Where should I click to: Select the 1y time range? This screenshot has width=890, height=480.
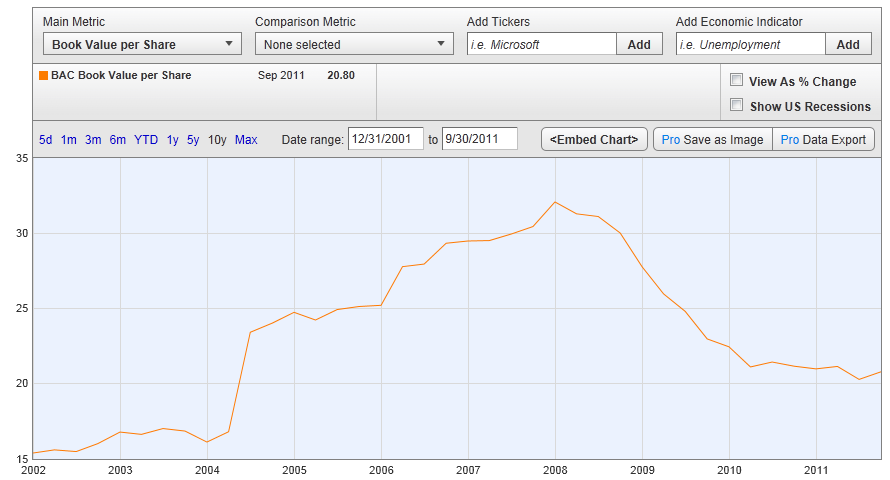click(x=173, y=140)
